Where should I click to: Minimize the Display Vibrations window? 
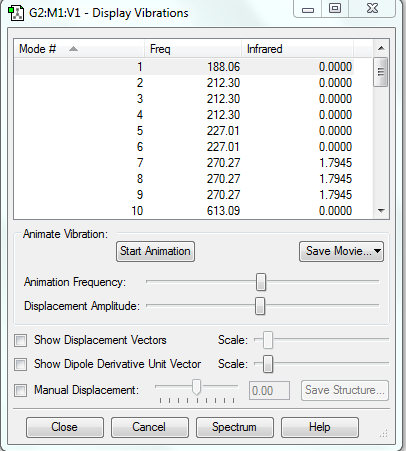pyautogui.click(x=308, y=9)
